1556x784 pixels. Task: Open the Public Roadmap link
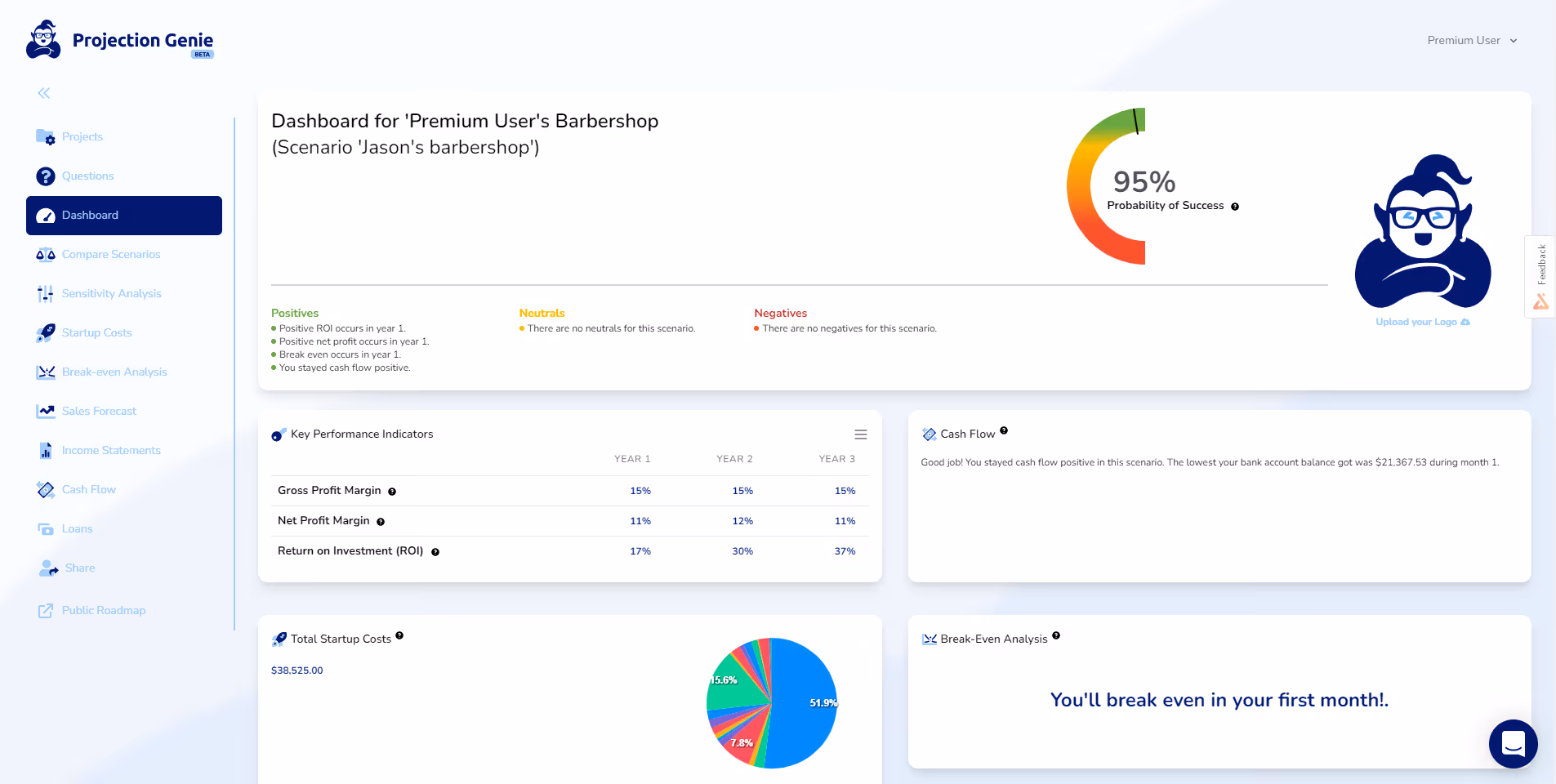pos(104,610)
